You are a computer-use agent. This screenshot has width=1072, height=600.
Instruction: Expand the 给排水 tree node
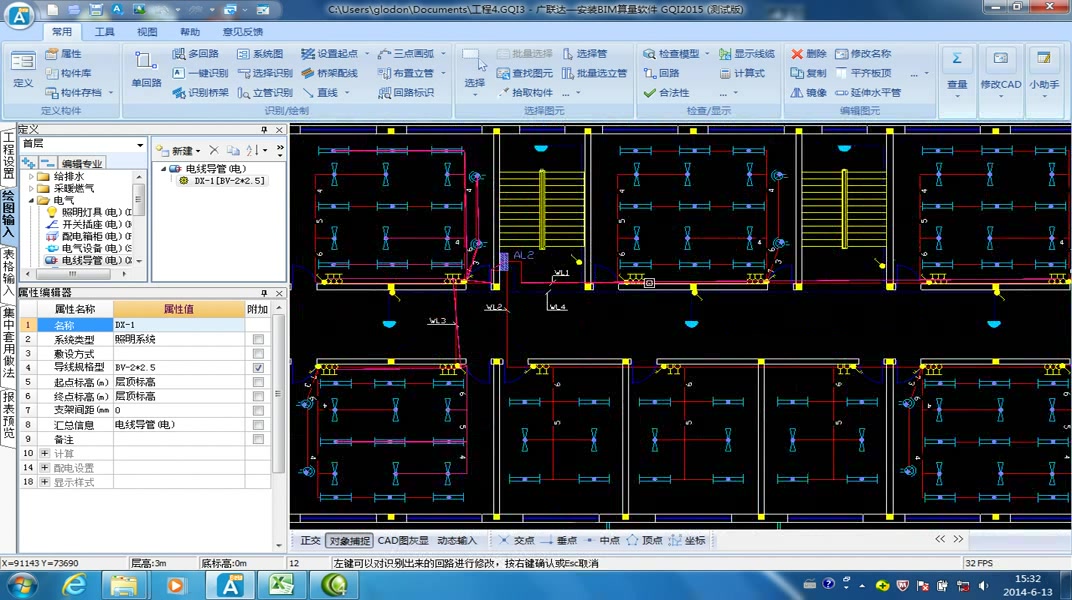point(31,176)
